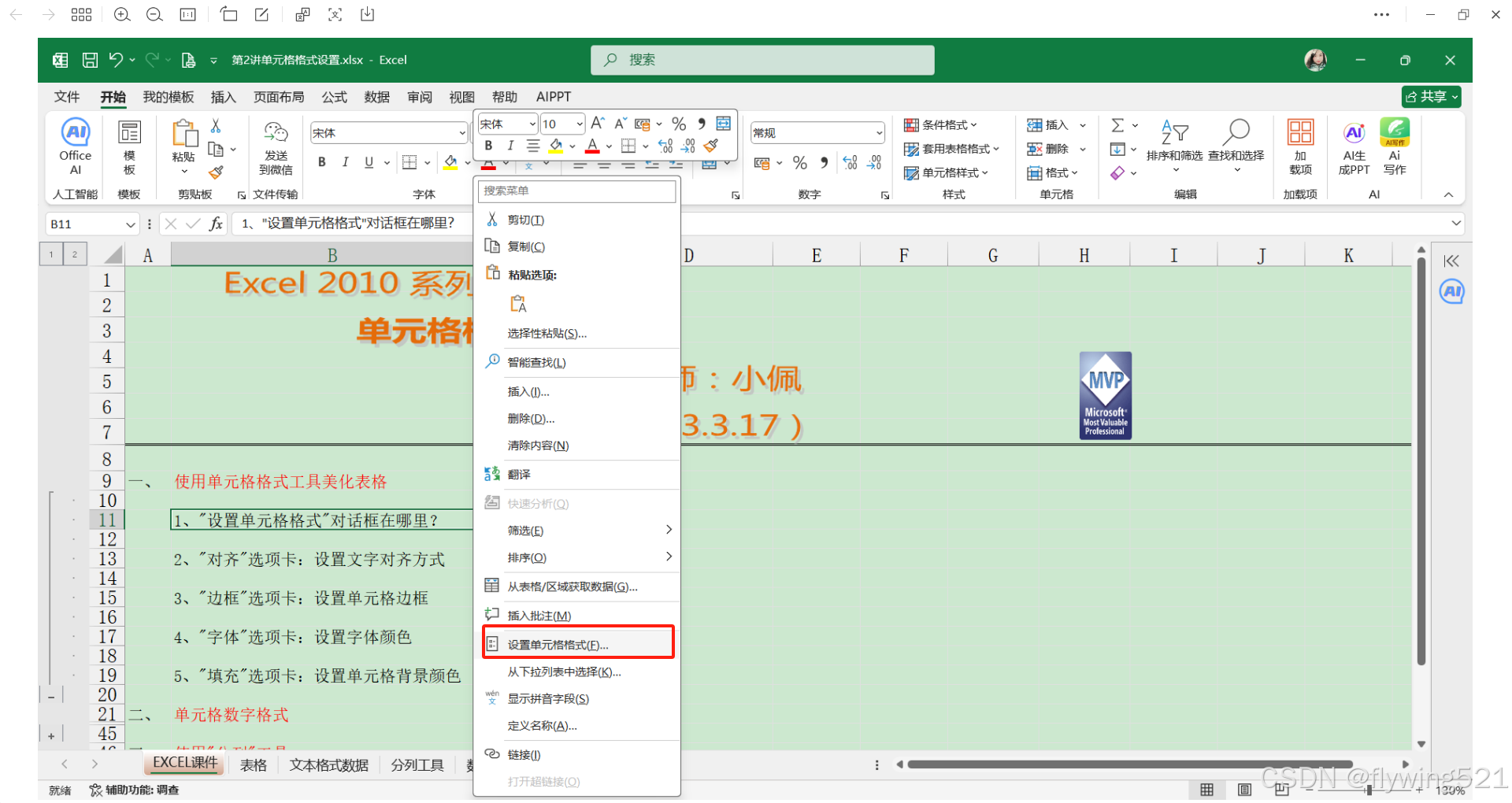
Task: Click outline level 2 button
Action: 75,253
